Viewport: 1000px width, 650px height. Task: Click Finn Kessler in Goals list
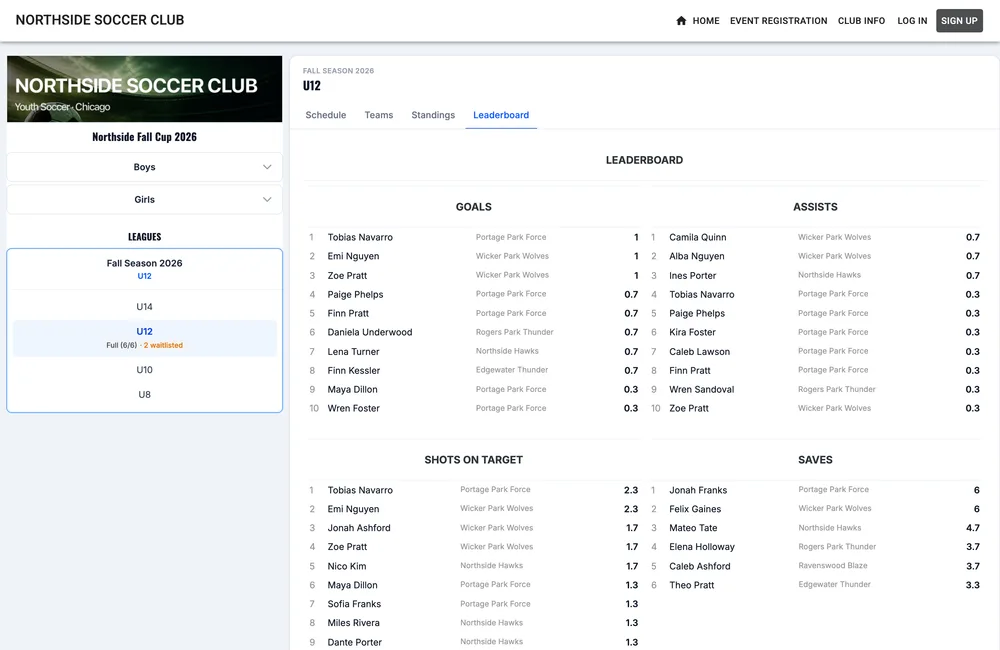[x=354, y=371]
